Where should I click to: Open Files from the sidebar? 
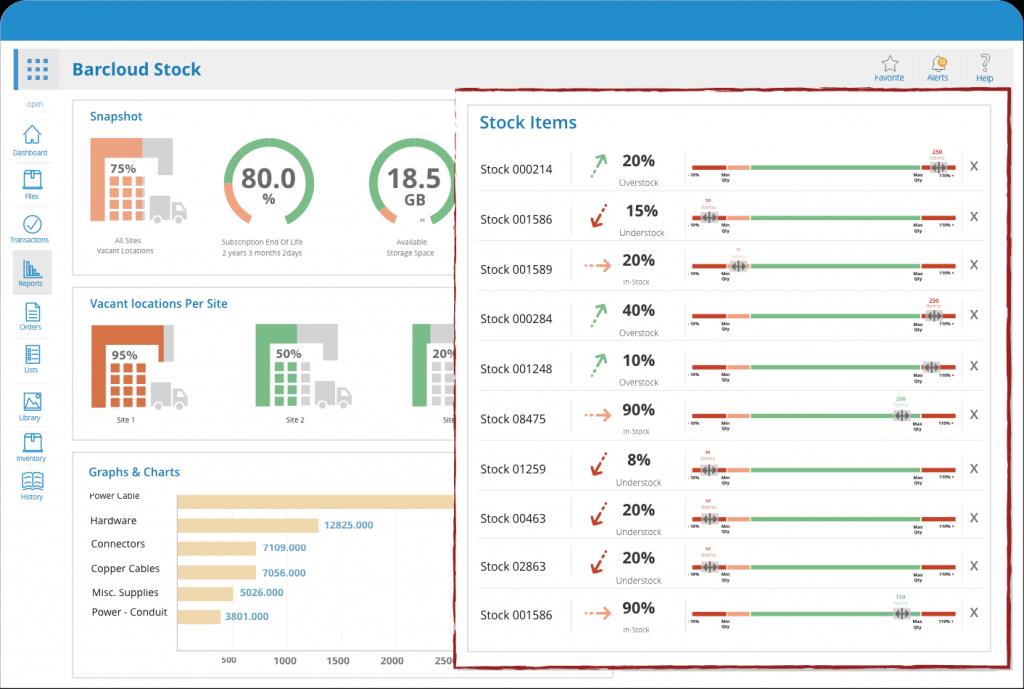(31, 183)
